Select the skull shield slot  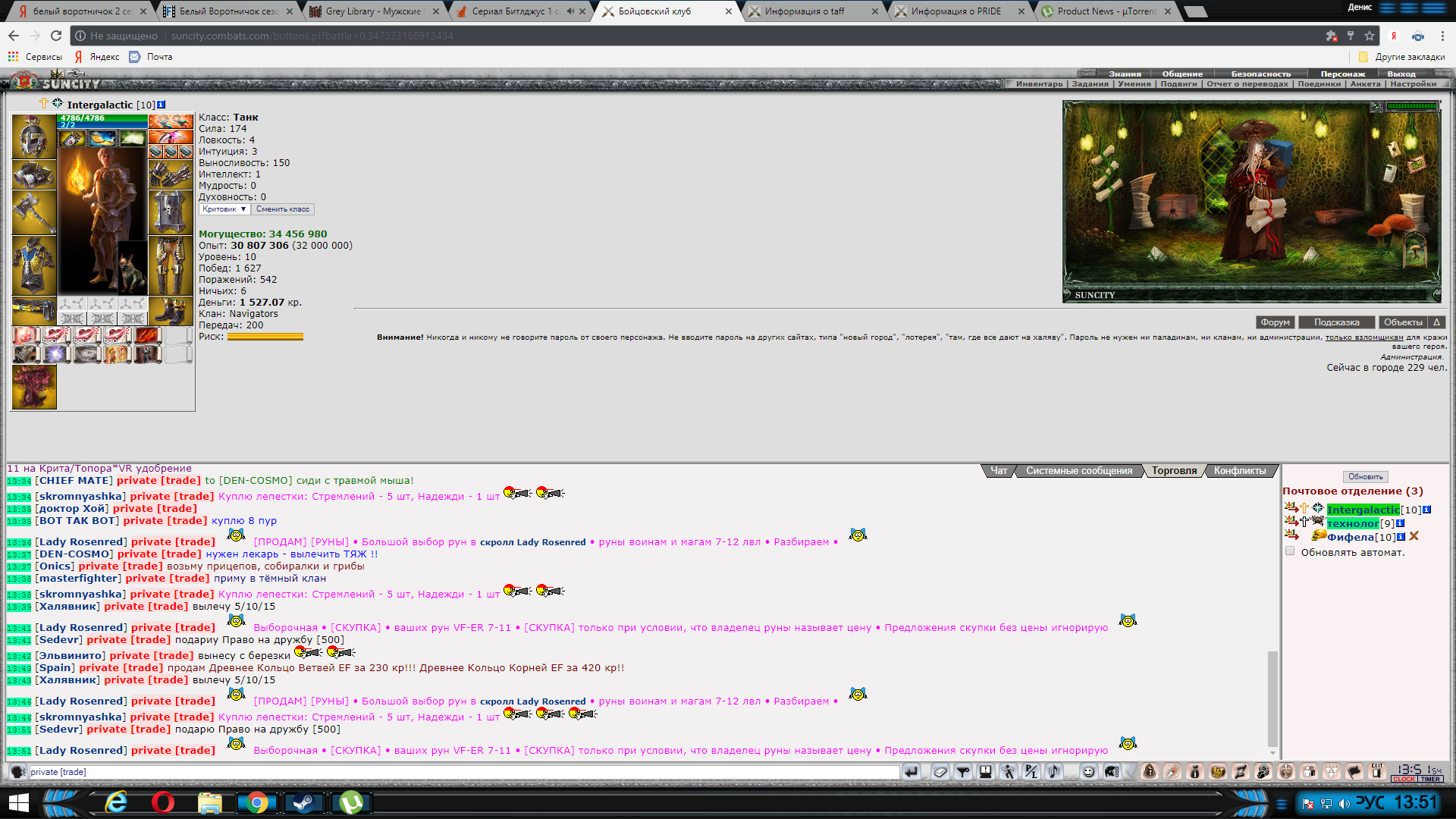coord(171,212)
